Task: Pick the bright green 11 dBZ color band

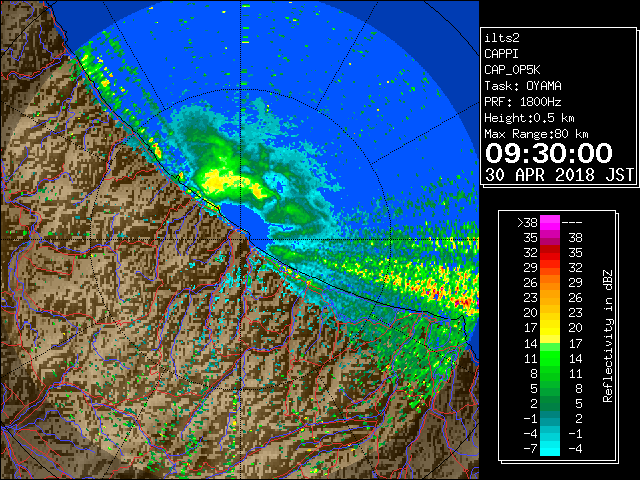Action: tap(550, 358)
